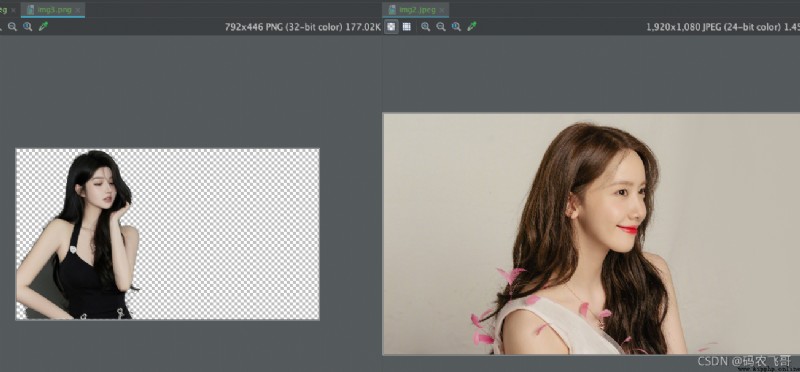Select the partially visible tab ending in 'eg'
The height and width of the screenshot is (372, 800).
[4, 10]
